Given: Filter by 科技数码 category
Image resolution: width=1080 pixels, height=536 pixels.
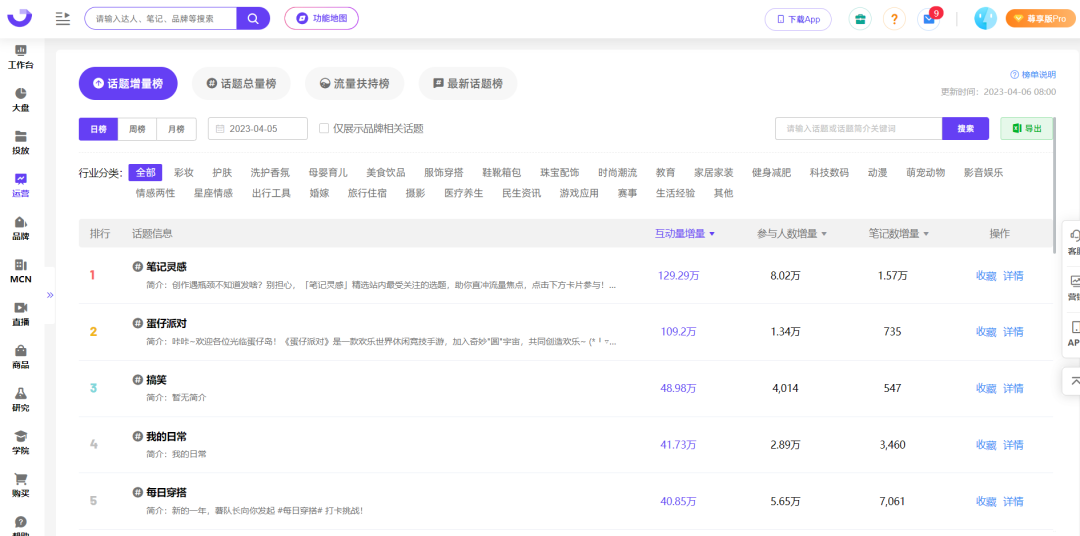Looking at the screenshot, I should [829, 172].
